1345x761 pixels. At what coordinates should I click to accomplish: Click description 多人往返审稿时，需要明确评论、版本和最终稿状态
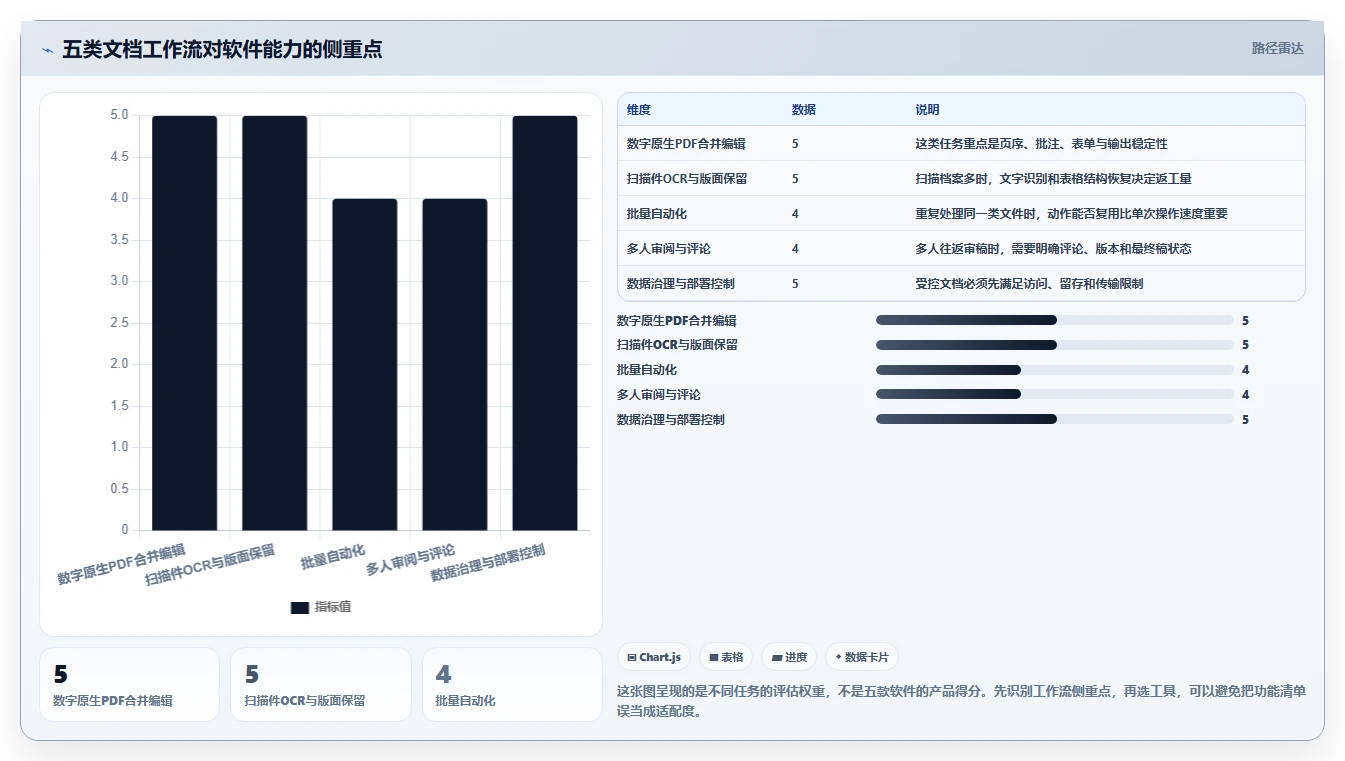[x=1053, y=249]
